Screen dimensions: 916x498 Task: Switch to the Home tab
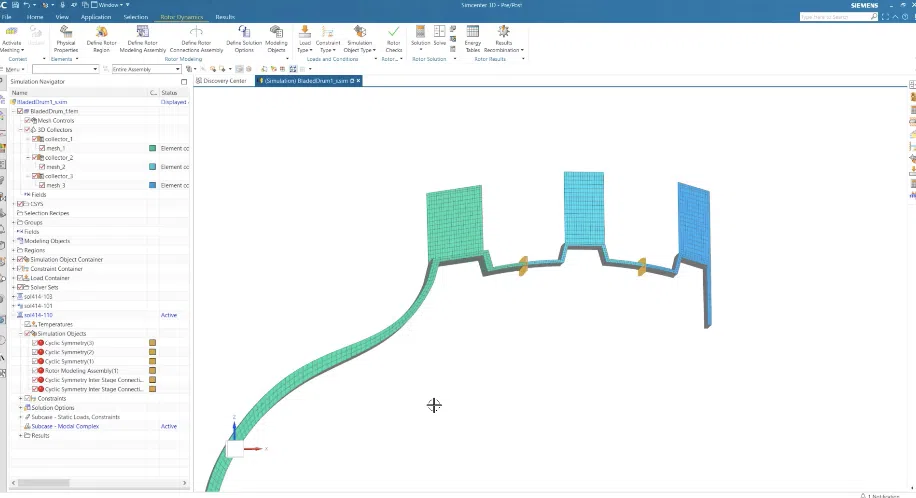(35, 17)
